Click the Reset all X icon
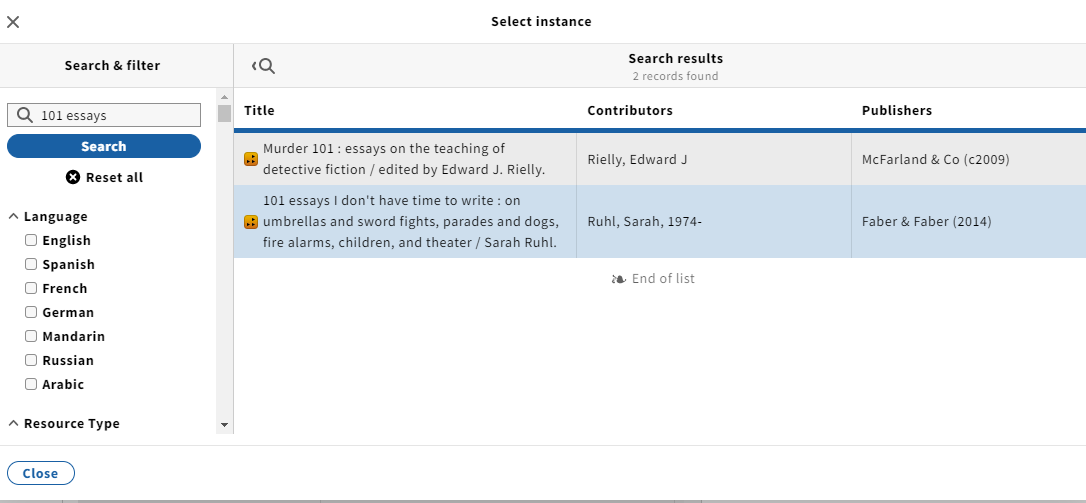 click(x=73, y=177)
